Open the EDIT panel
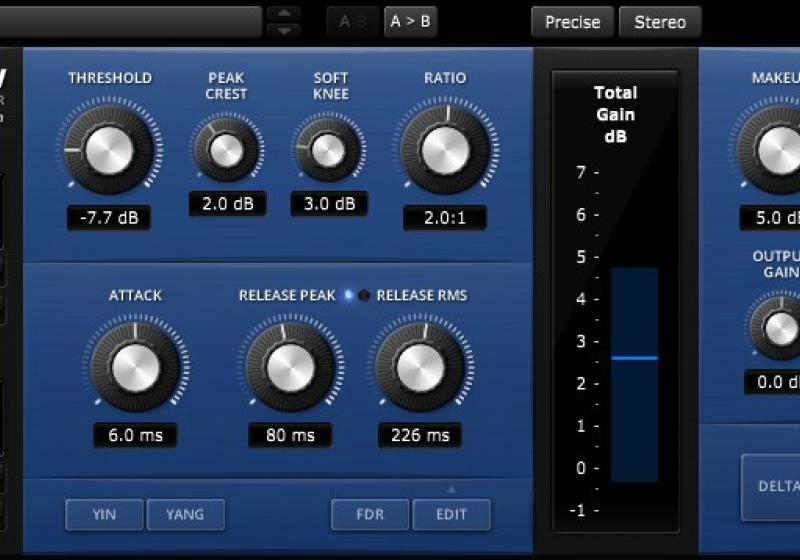 [451, 514]
